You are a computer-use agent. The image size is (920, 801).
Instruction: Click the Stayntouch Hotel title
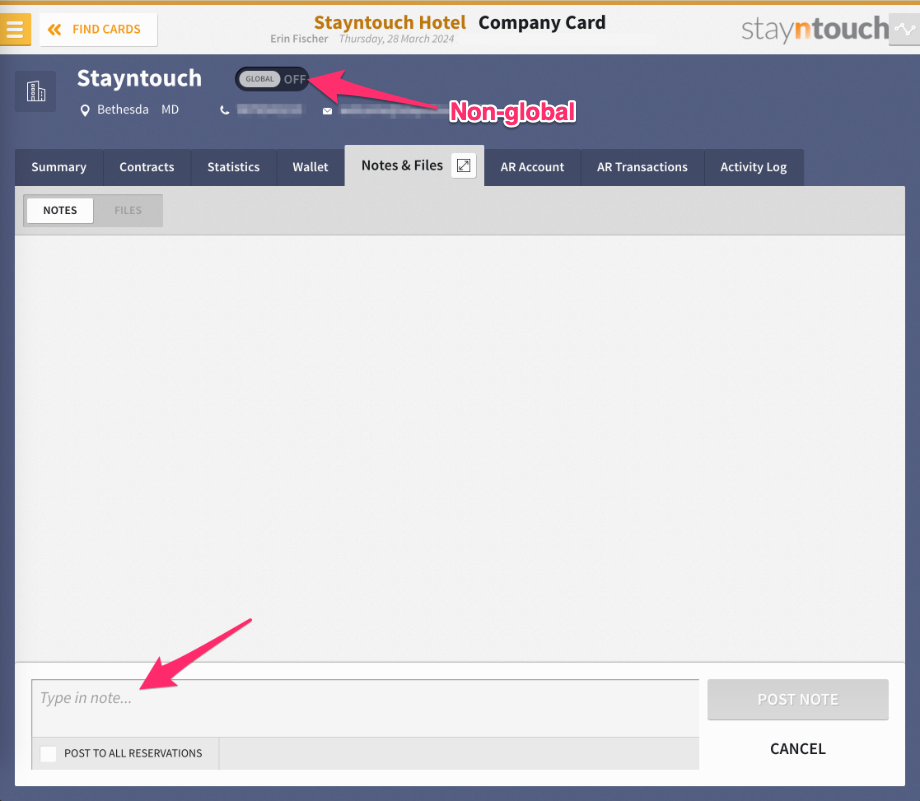(390, 23)
